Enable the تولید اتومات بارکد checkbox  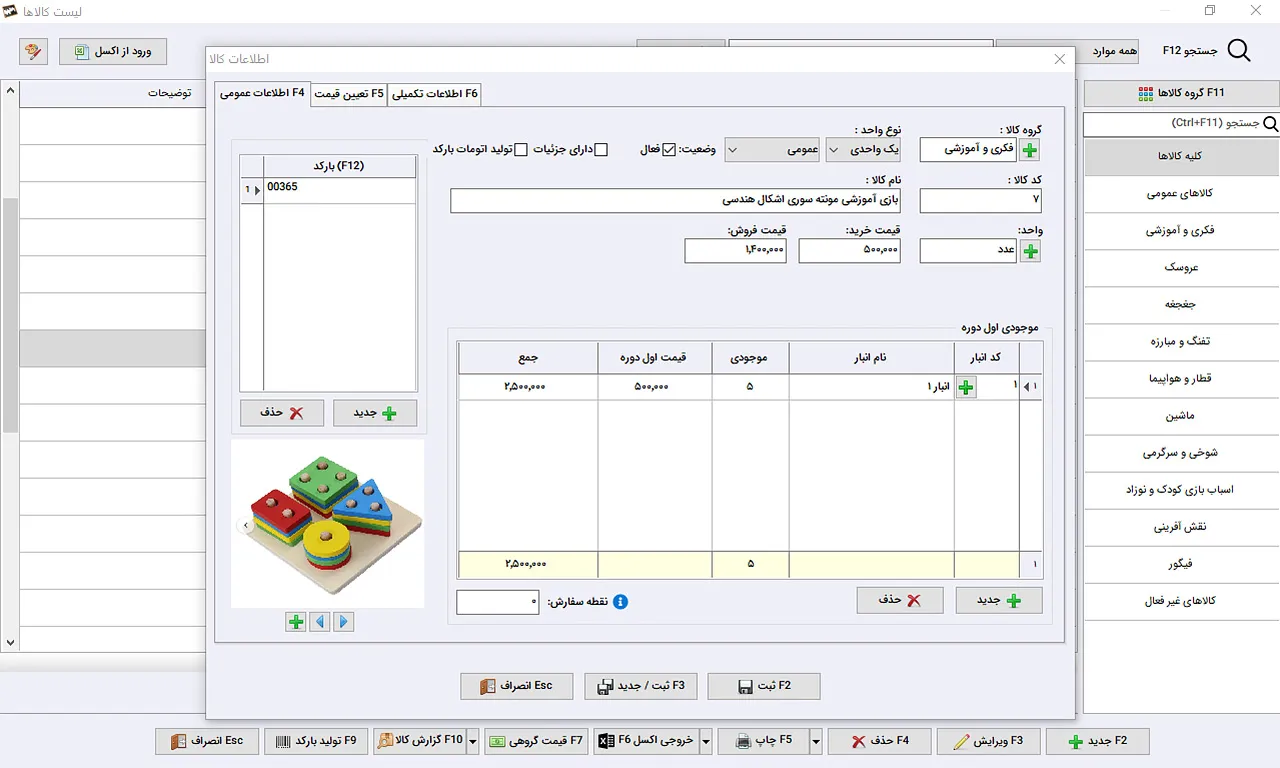click(x=521, y=150)
